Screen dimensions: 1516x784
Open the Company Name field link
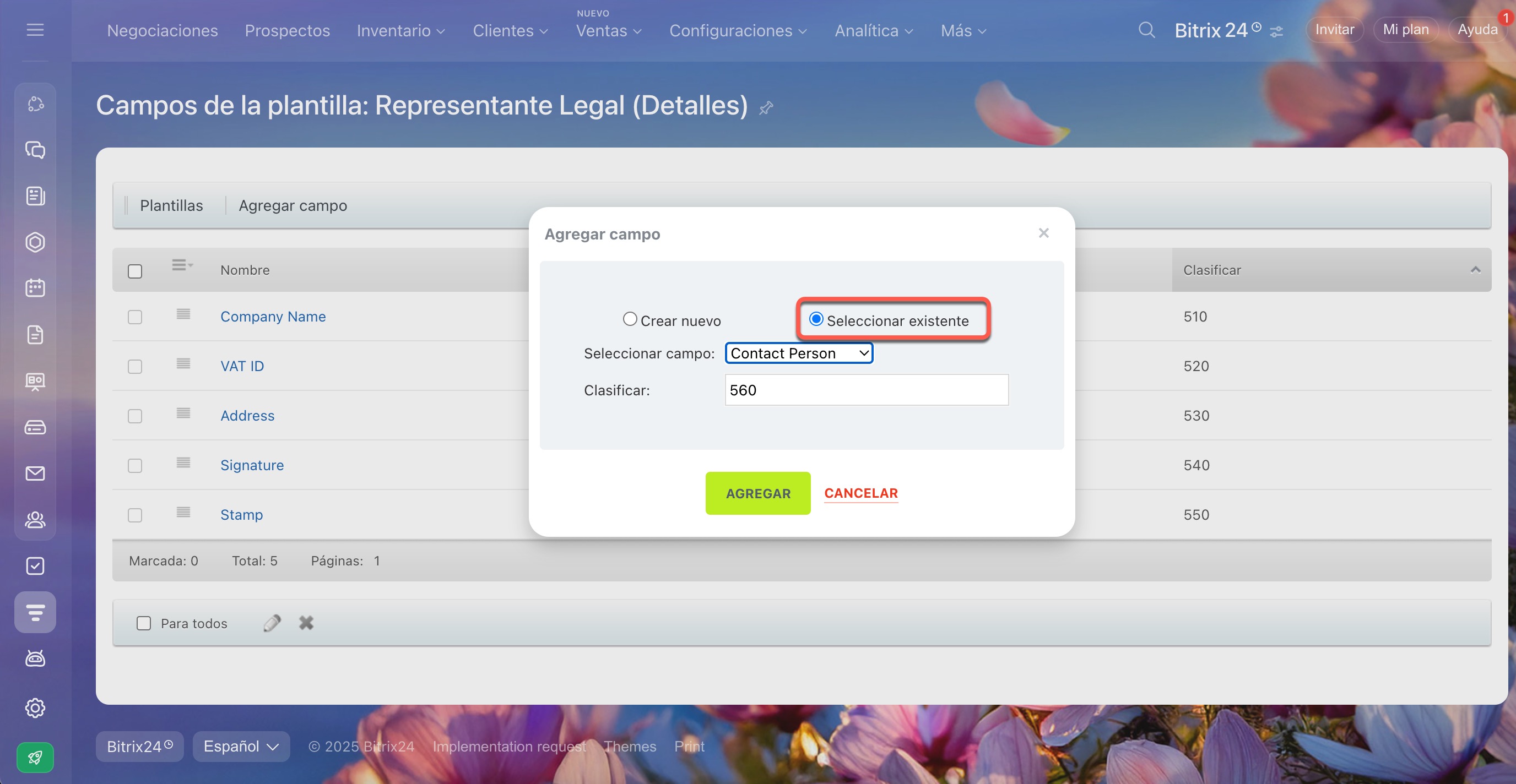click(273, 317)
